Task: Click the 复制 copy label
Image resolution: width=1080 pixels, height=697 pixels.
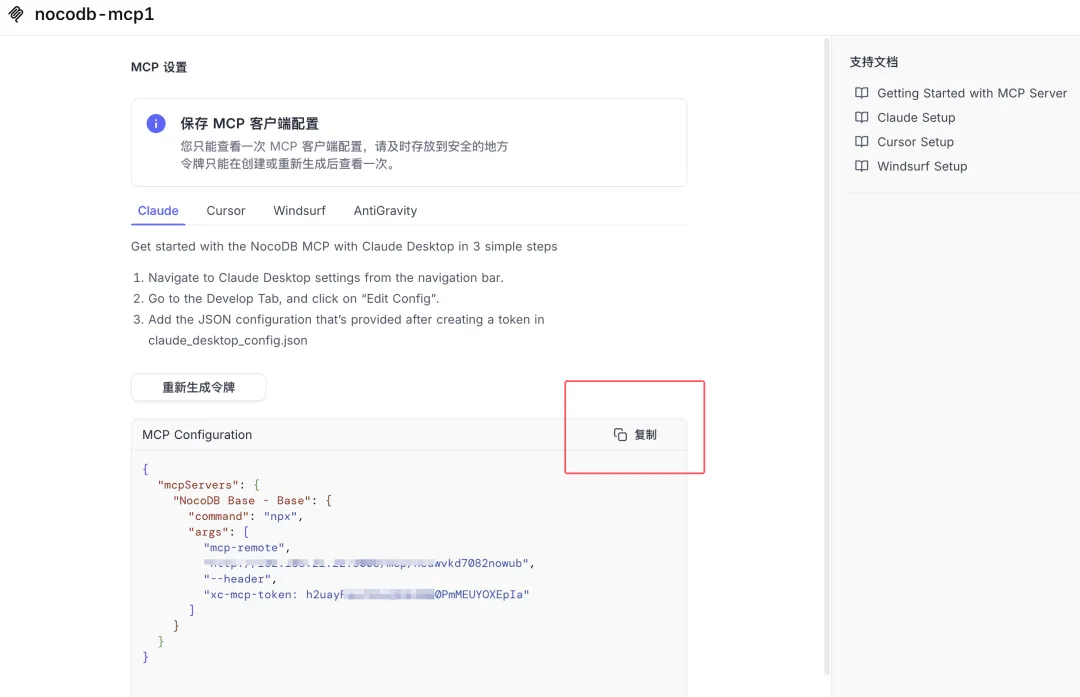Action: (645, 435)
